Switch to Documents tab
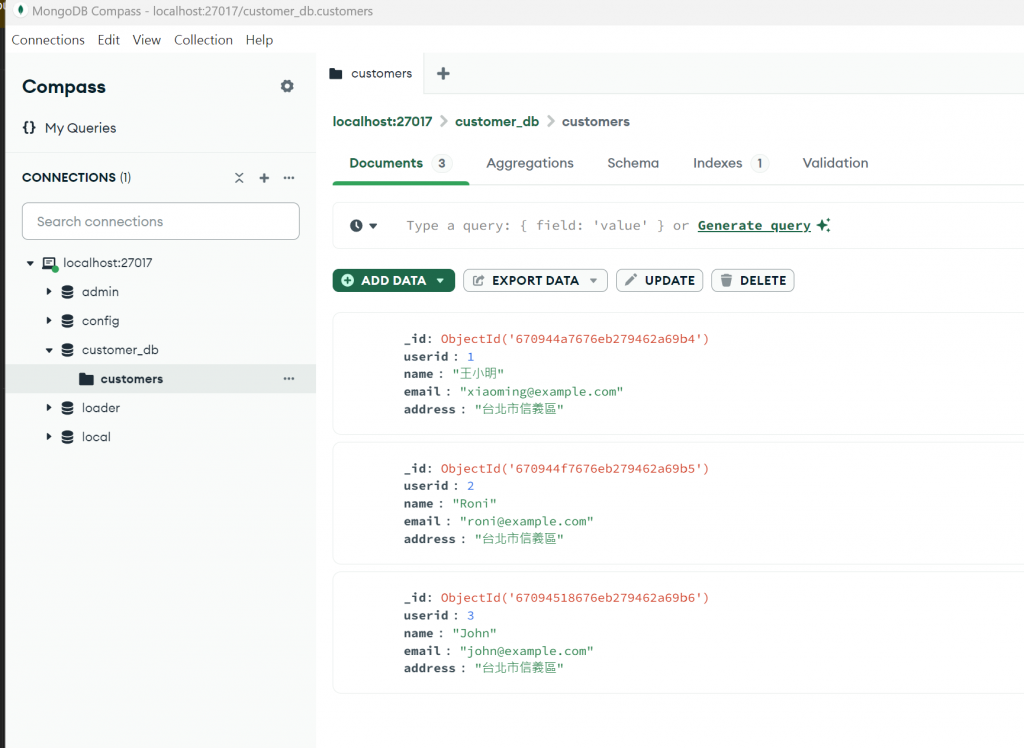The height and width of the screenshot is (748, 1024). [x=400, y=163]
